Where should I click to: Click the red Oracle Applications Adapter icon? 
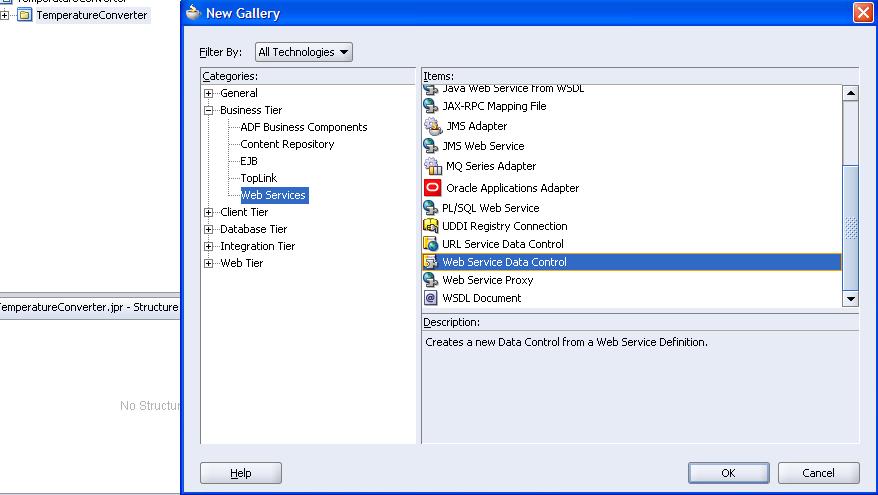(432, 188)
